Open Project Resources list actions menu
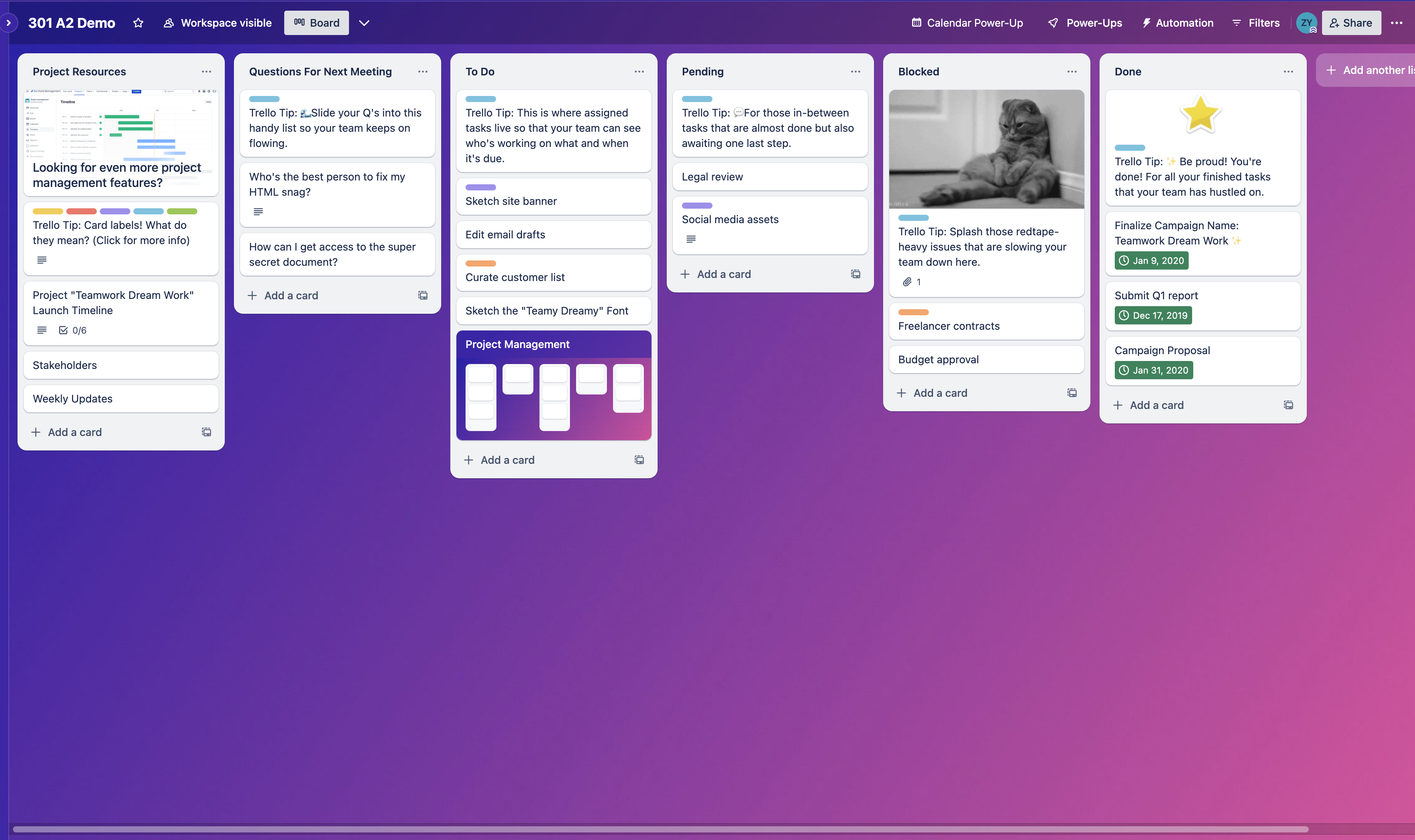 (206, 71)
